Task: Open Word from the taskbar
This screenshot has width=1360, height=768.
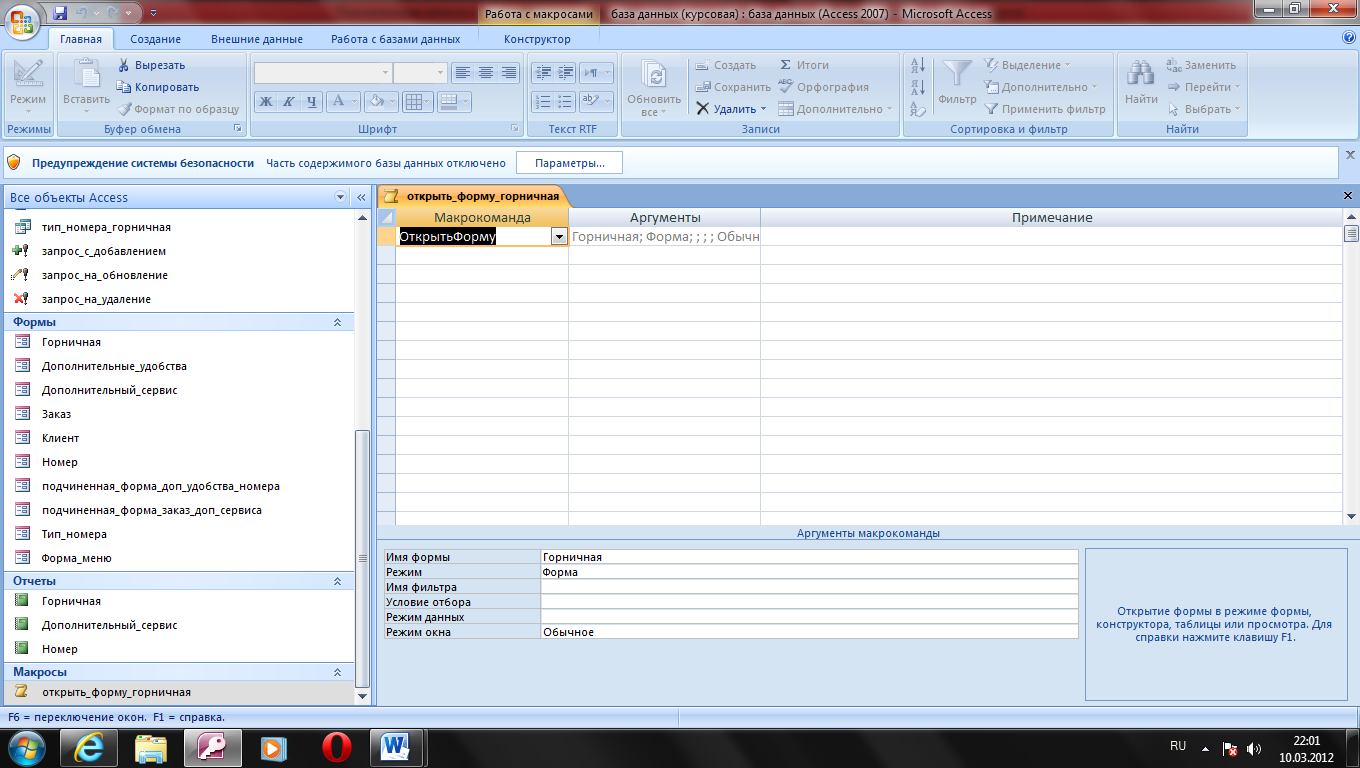Action: click(x=396, y=747)
